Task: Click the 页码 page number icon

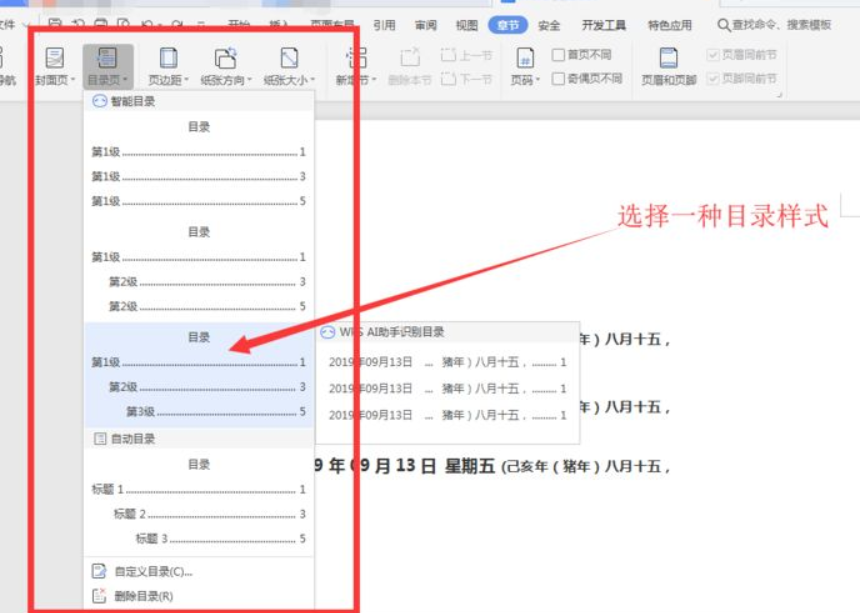Action: [524, 60]
